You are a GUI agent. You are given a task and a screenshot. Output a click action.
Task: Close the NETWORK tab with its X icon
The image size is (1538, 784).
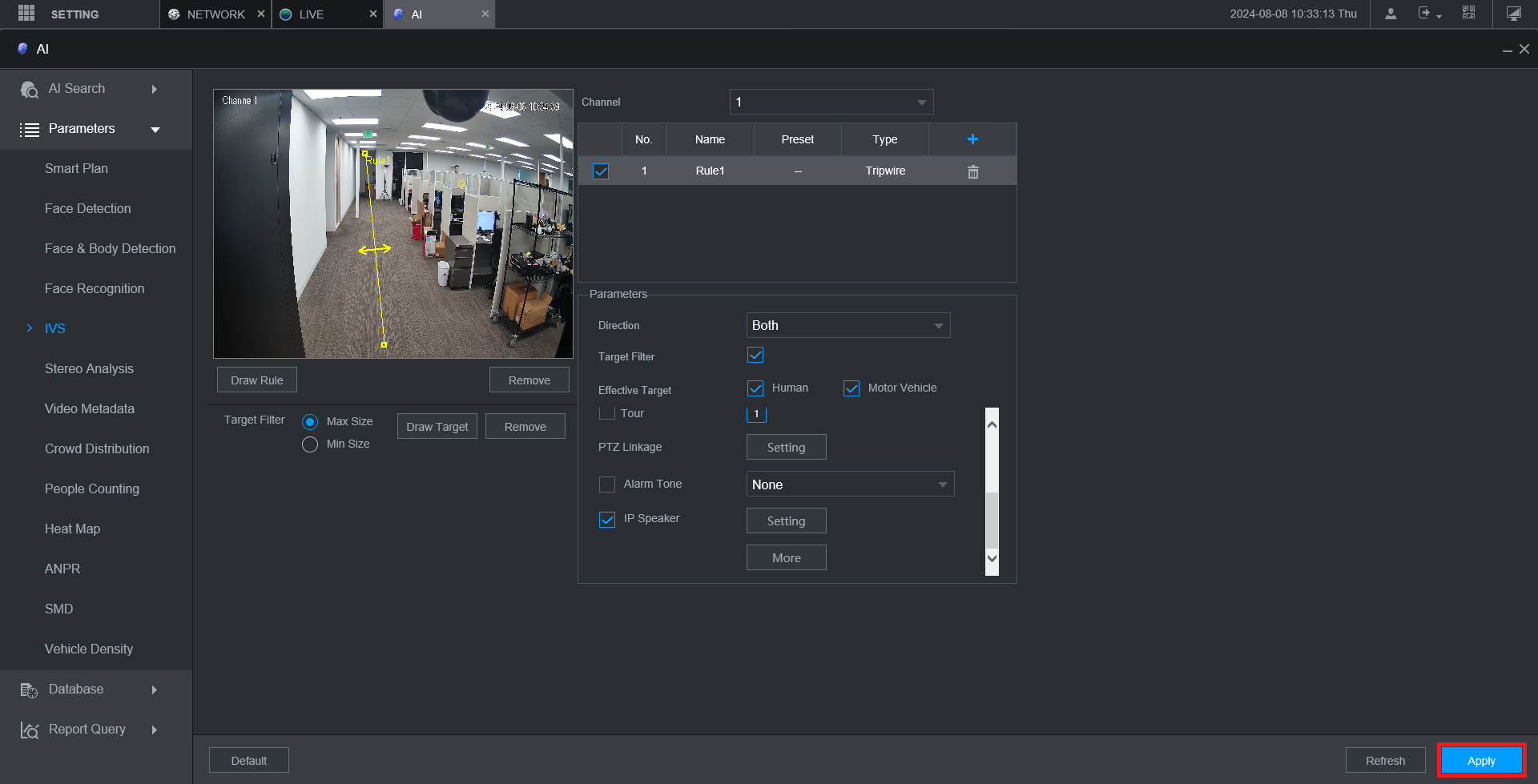pyautogui.click(x=260, y=14)
